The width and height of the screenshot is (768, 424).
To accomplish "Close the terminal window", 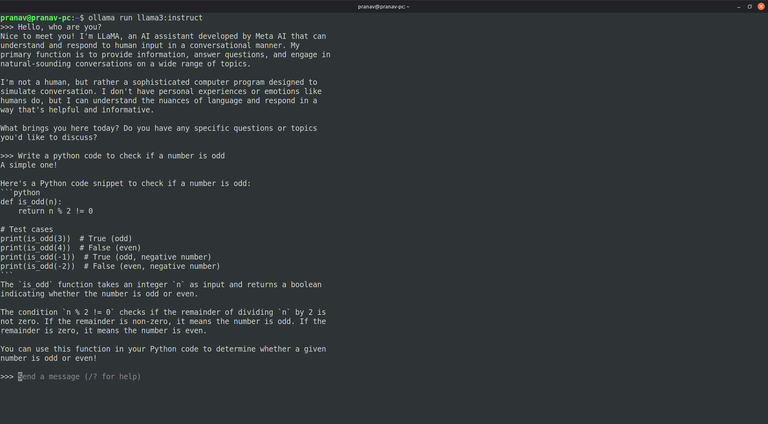I will [761, 6].
